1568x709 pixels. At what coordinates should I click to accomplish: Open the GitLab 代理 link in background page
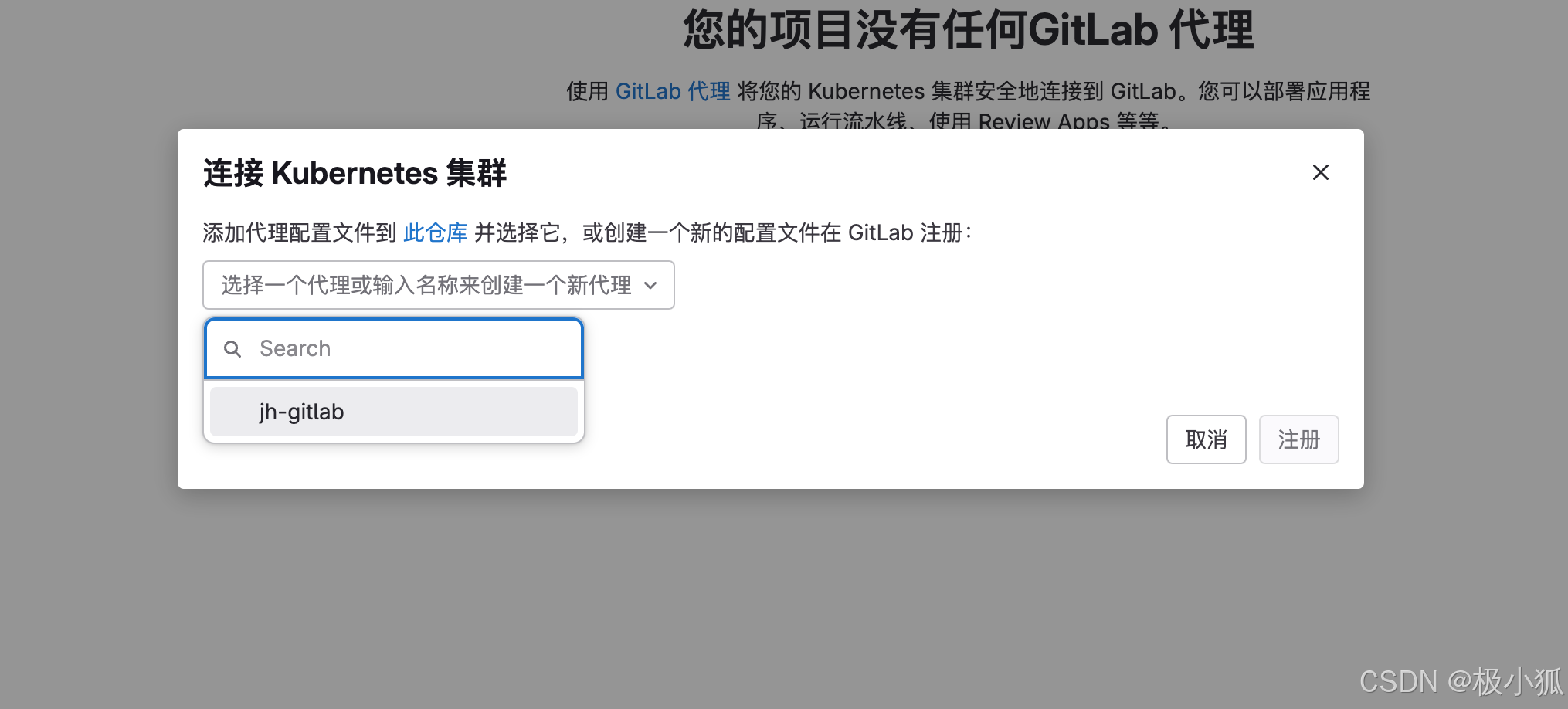click(673, 91)
